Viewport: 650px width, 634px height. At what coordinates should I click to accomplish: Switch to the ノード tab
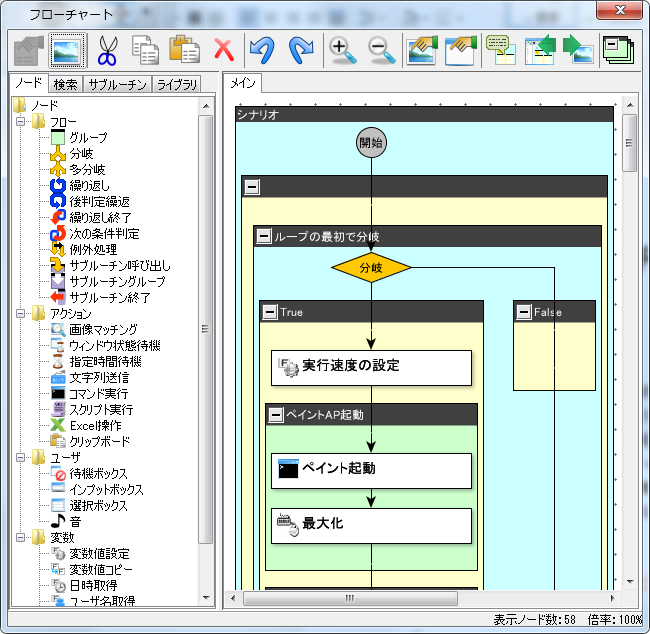[x=29, y=83]
